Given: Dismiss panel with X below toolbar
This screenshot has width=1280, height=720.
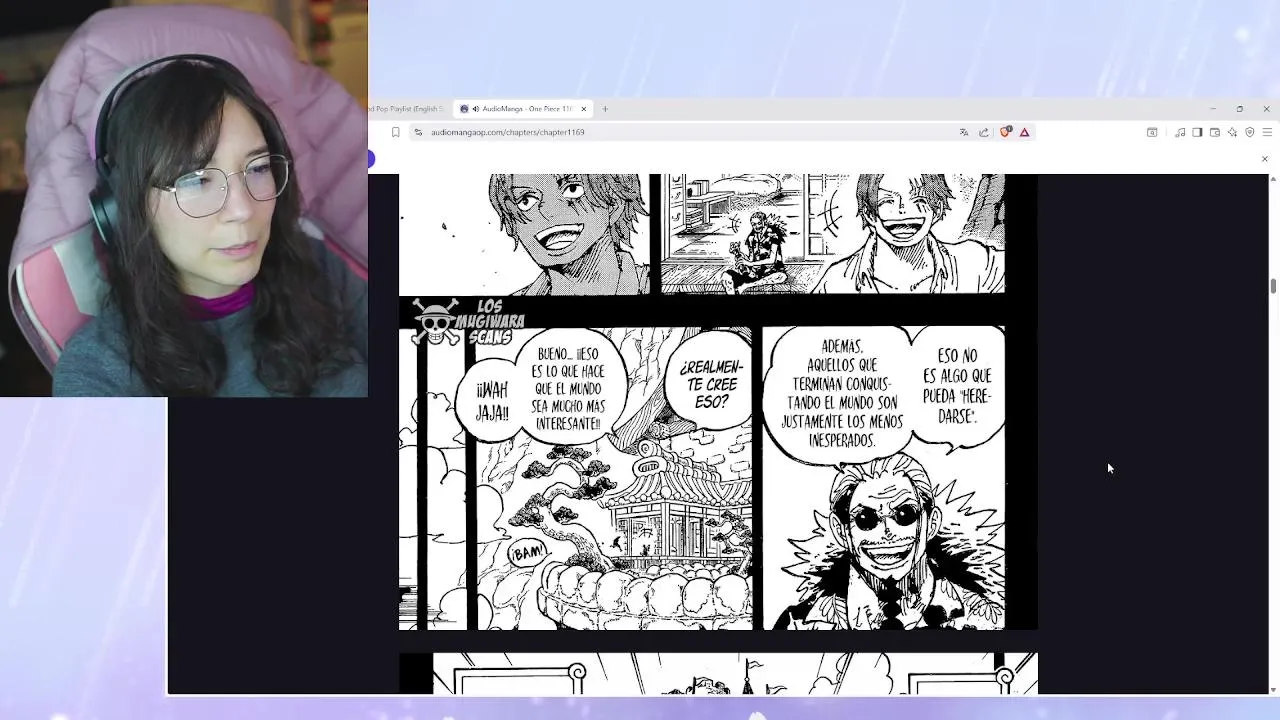Looking at the screenshot, I should [x=1264, y=159].
